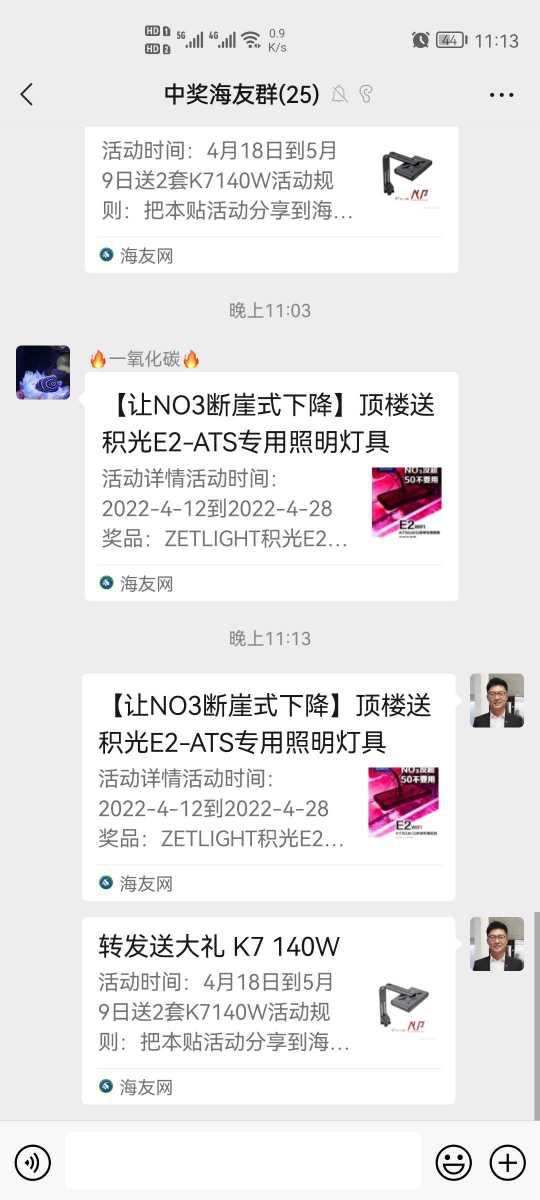This screenshot has width=540, height=1200.
Task: Open the plus attachments menu
Action: point(507,1162)
